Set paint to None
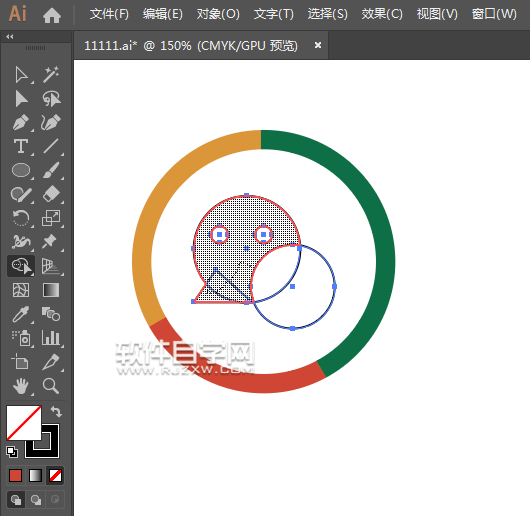530x516 pixels. tap(55, 475)
